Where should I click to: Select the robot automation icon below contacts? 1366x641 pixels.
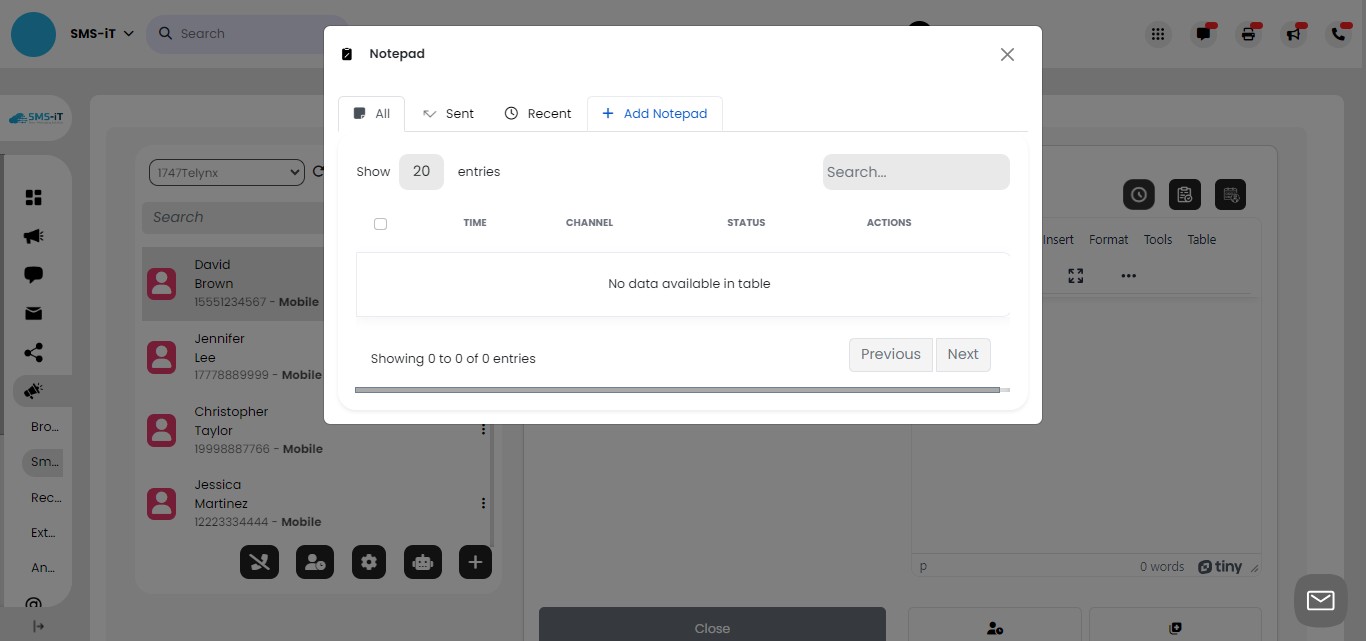[422, 562]
